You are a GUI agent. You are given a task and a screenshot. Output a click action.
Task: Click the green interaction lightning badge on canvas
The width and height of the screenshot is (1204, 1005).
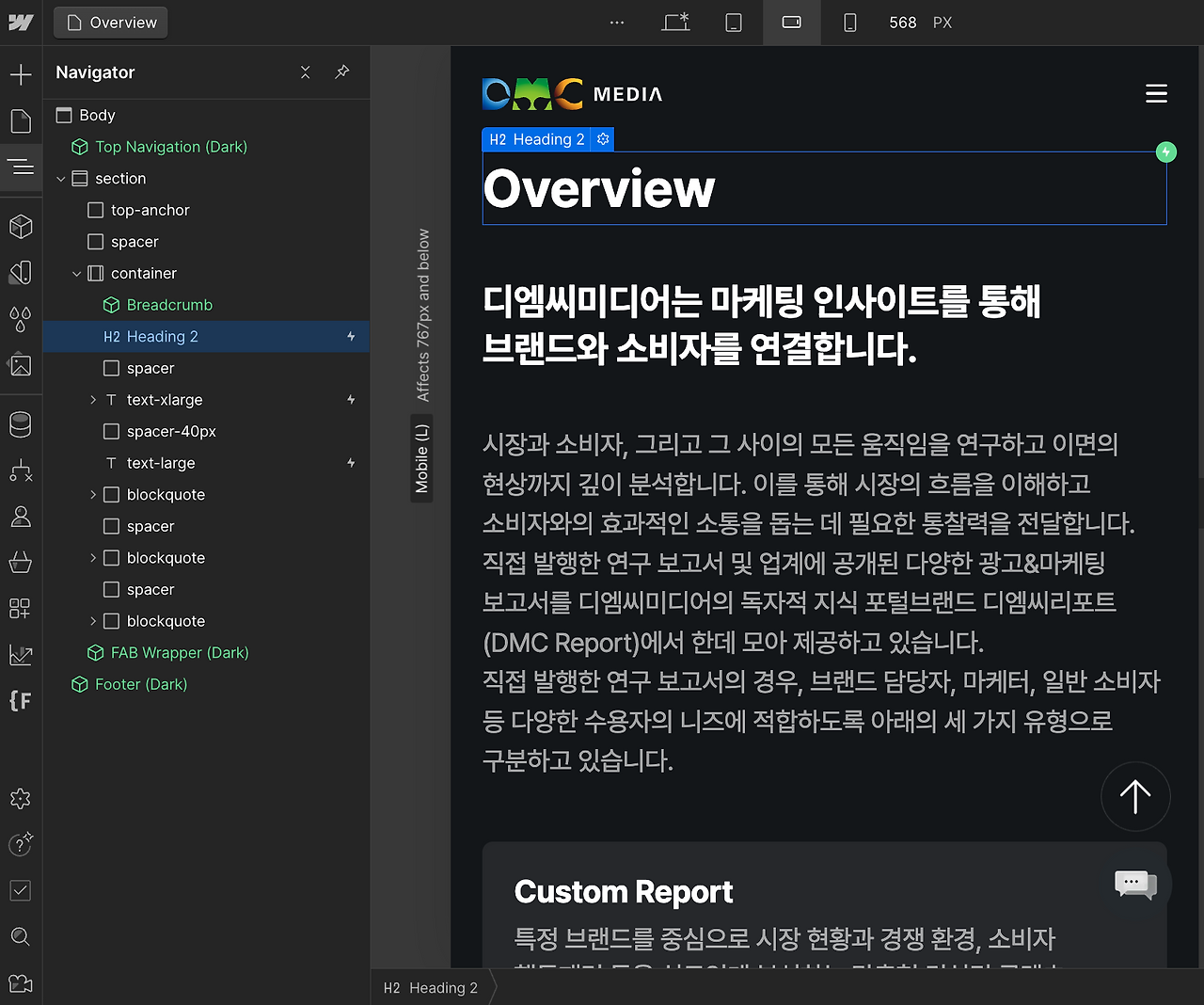click(x=1166, y=152)
